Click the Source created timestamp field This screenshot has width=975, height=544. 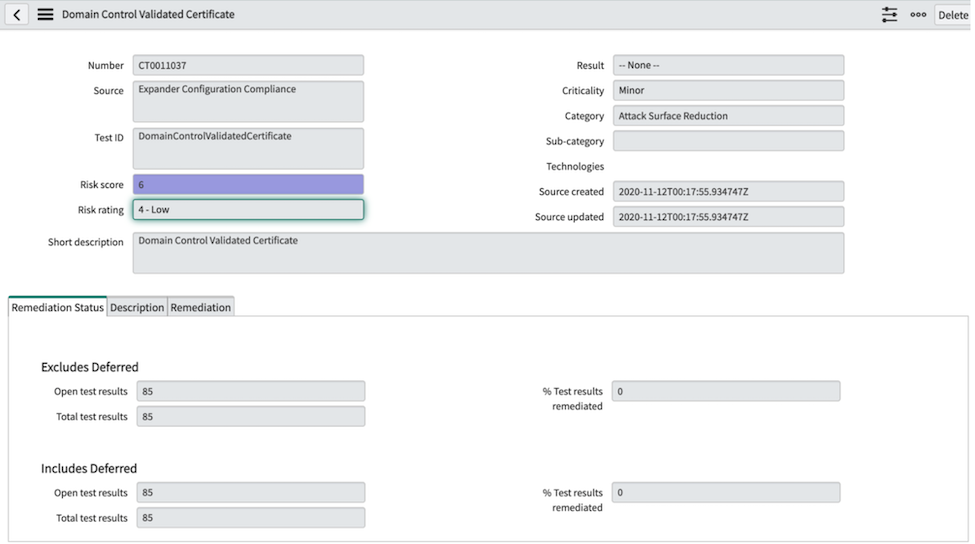point(728,192)
